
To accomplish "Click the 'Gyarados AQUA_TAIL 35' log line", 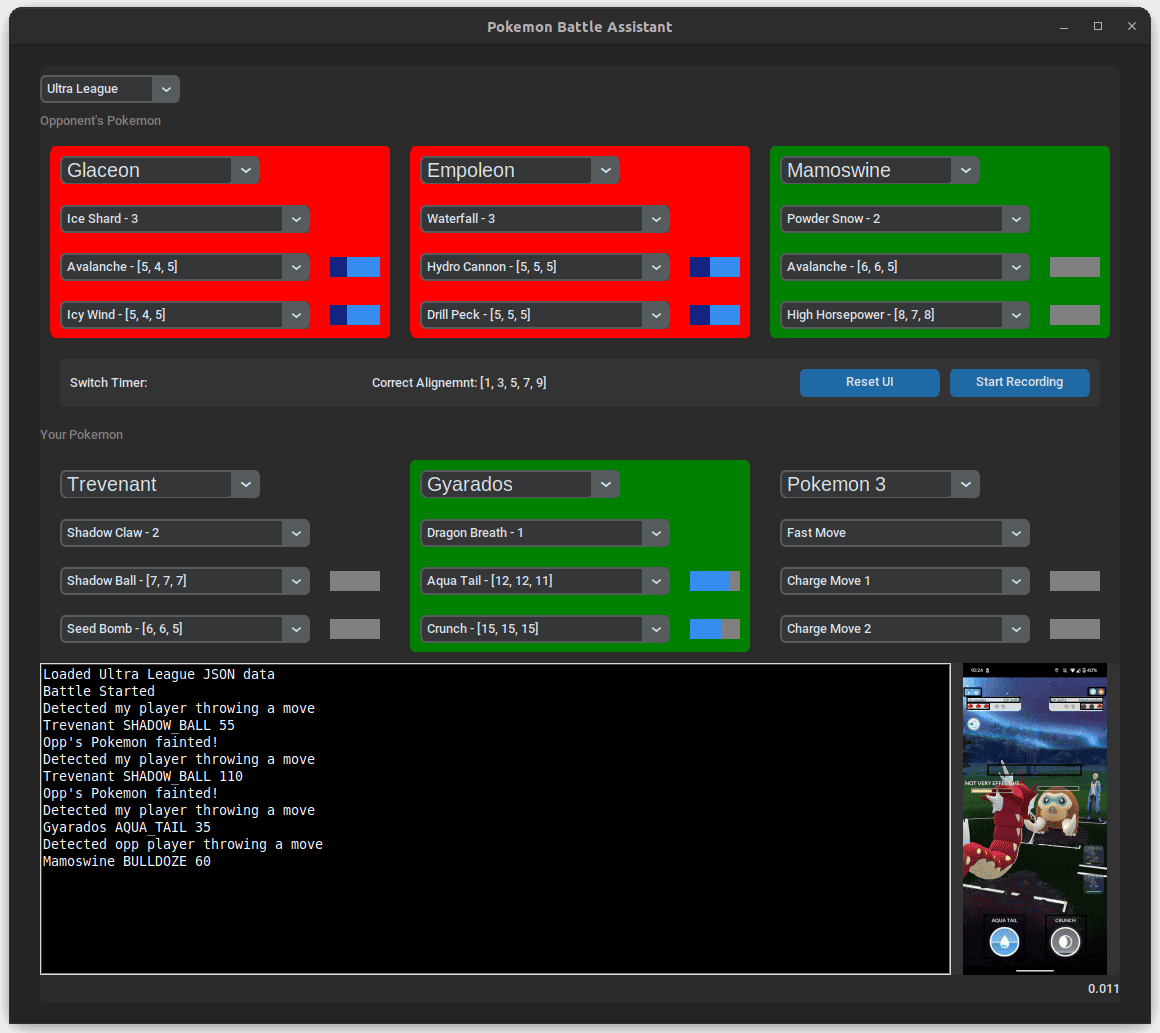I will 127,827.
